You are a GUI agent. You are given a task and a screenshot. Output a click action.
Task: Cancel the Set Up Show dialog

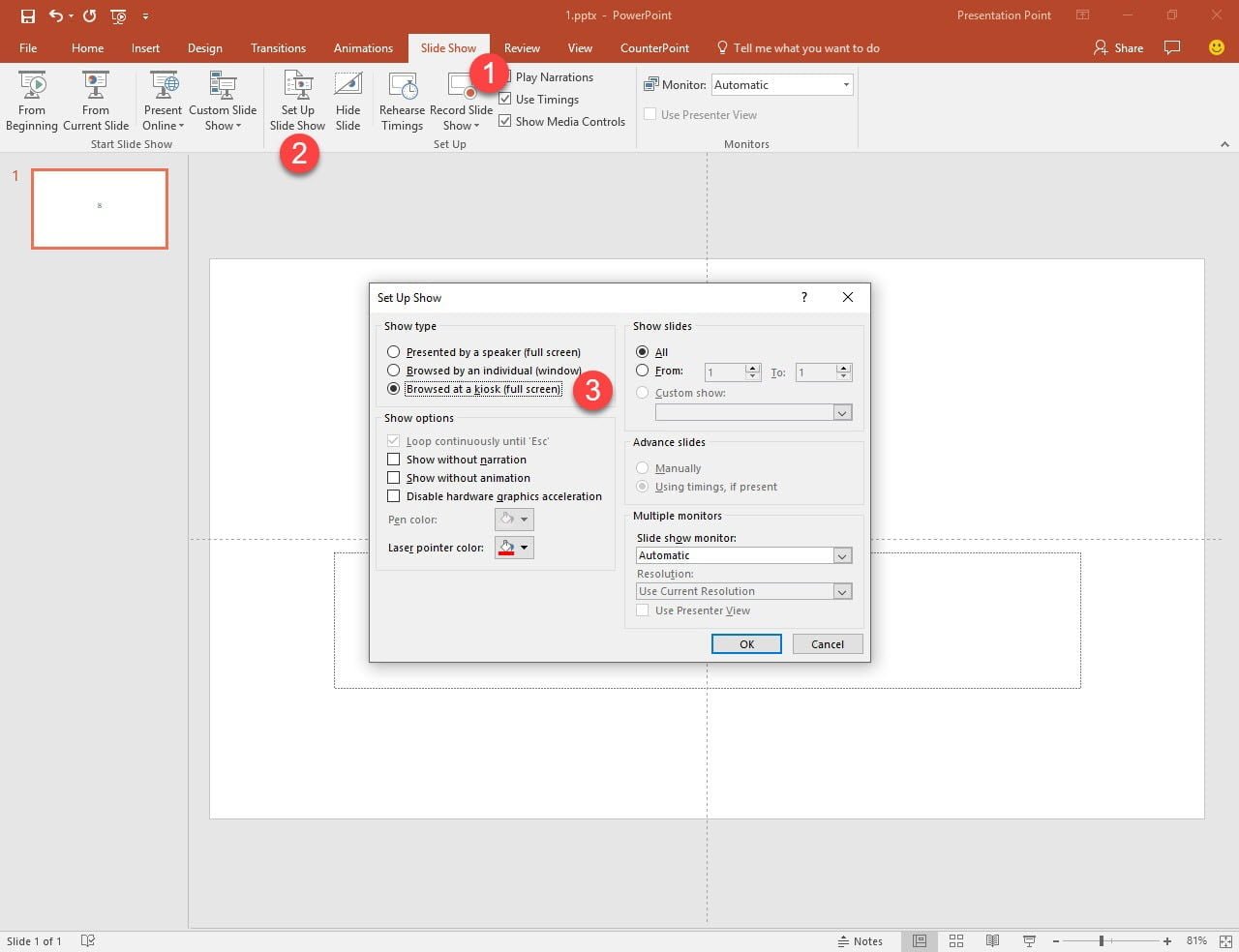(x=827, y=644)
